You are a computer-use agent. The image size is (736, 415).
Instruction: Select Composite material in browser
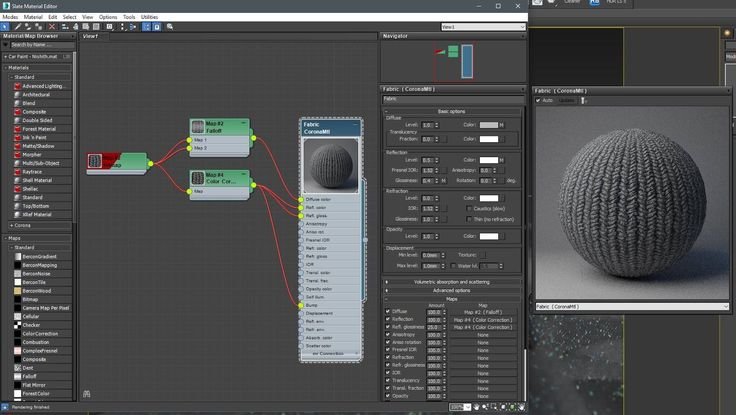(x=34, y=112)
